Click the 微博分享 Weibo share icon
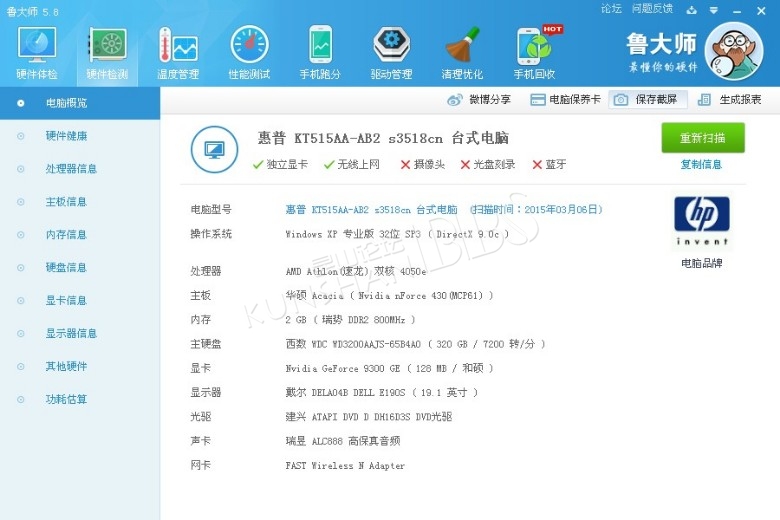This screenshot has height=520, width=780. point(455,100)
